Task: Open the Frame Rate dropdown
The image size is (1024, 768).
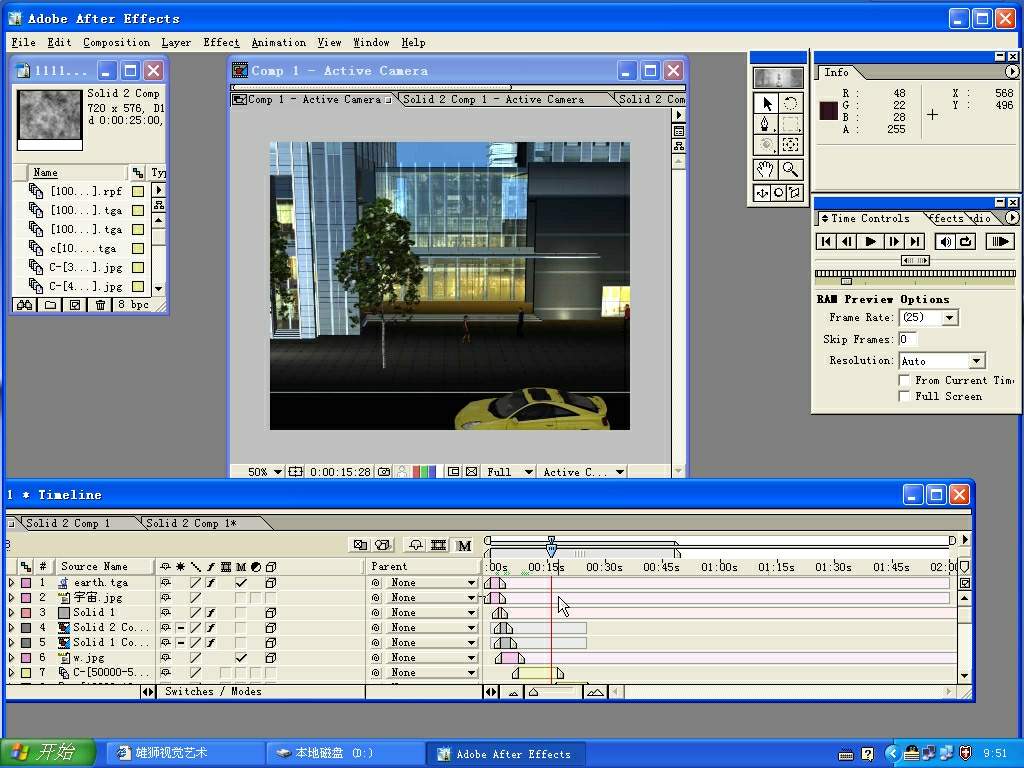Action: point(949,318)
